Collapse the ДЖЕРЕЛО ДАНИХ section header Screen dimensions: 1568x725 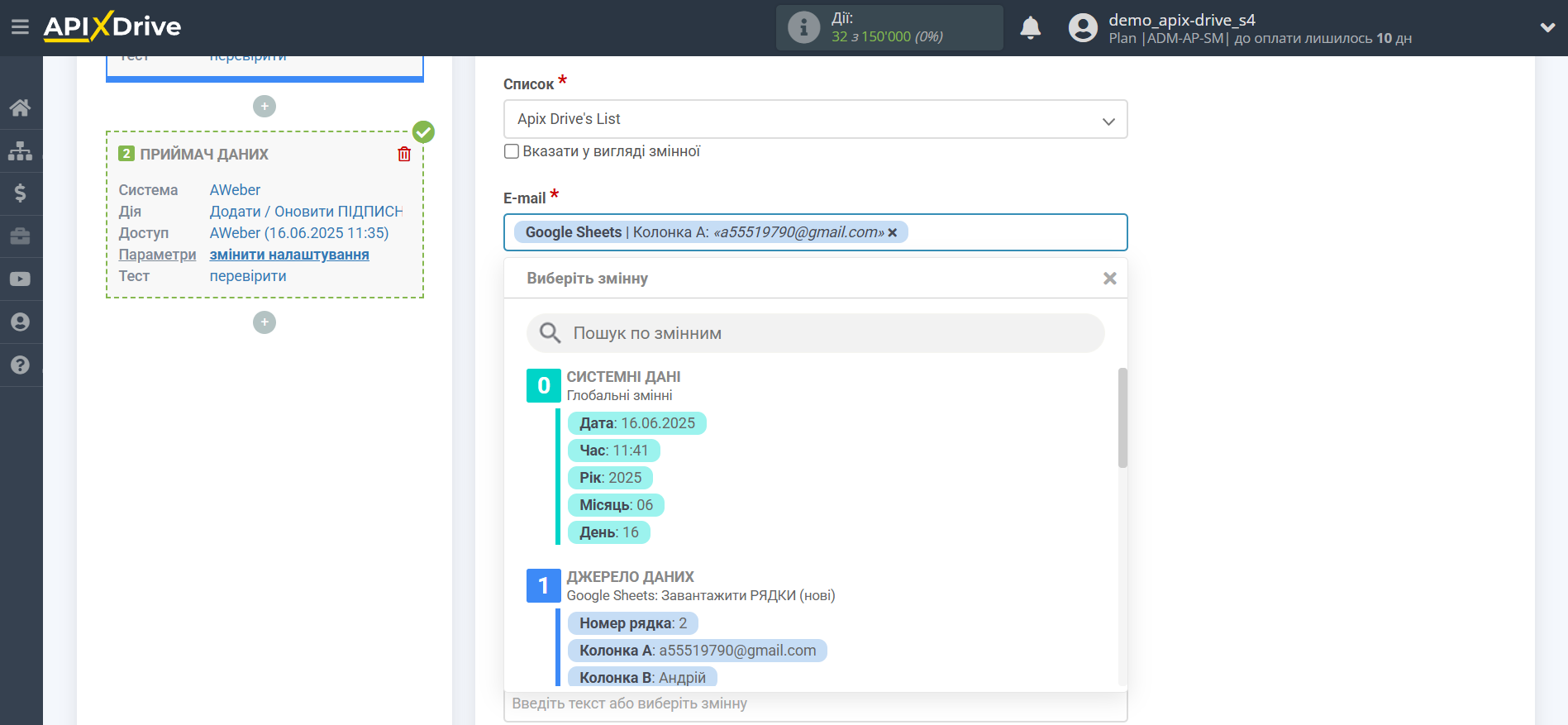click(x=630, y=577)
